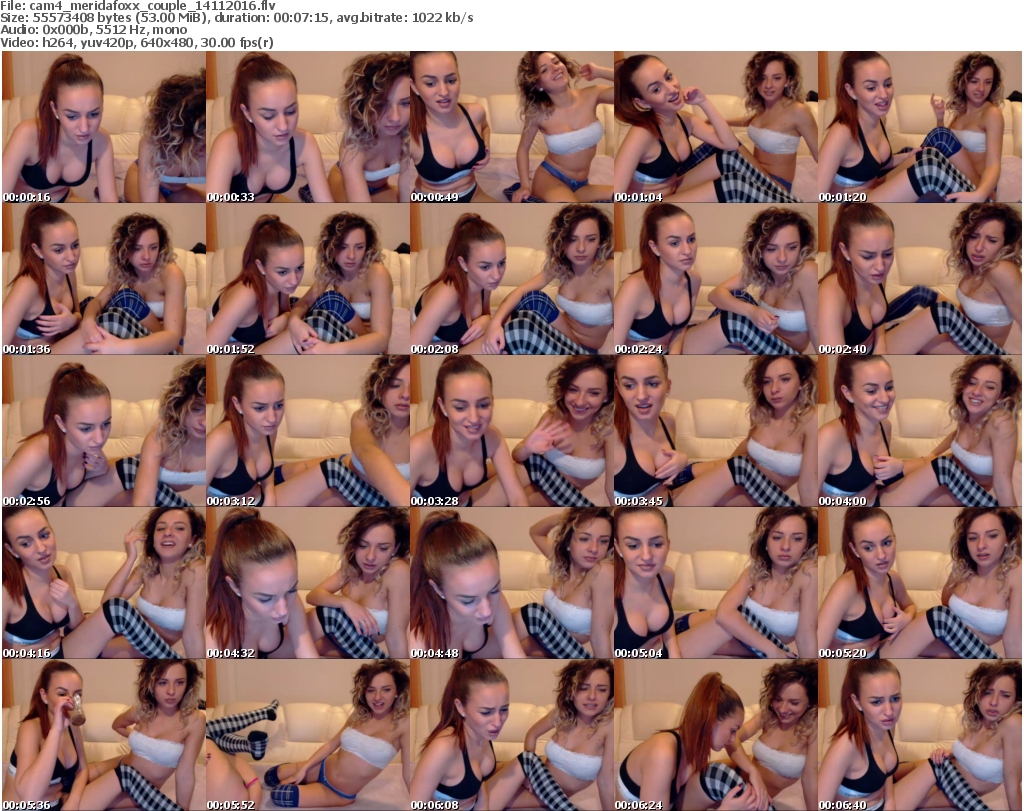1024x811 pixels.
Task: Open the thumbnail marked 00:00:49
Action: tap(511, 128)
